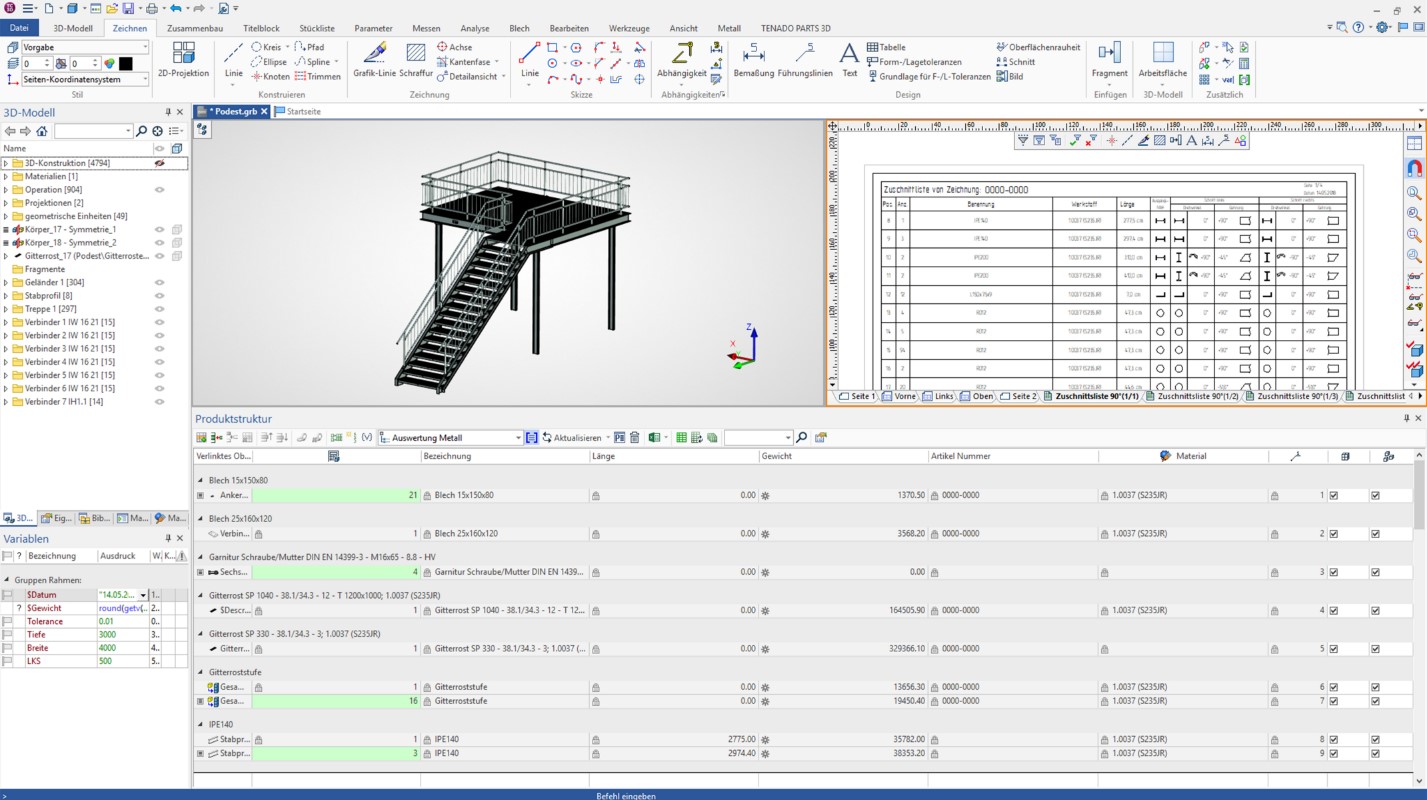Click the black color swatch in Stil
This screenshot has width=1427, height=800.
126,63
